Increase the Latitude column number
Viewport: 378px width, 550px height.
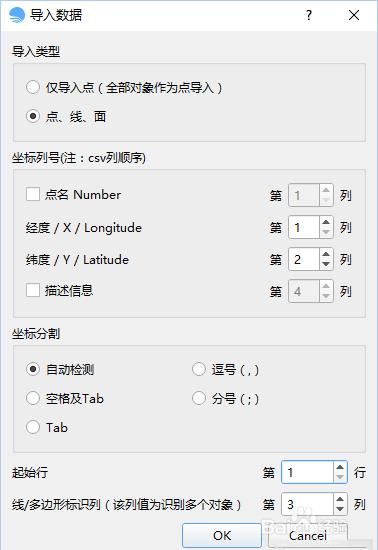pyautogui.click(x=326, y=254)
